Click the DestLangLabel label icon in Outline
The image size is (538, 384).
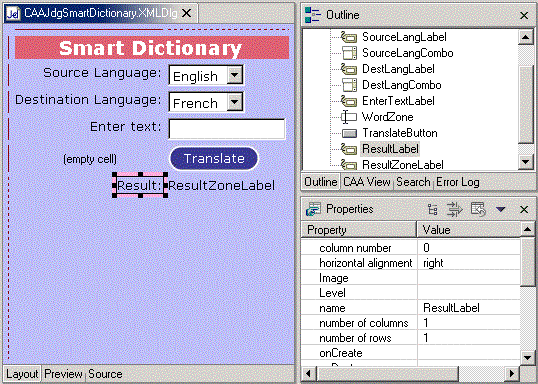(349, 69)
